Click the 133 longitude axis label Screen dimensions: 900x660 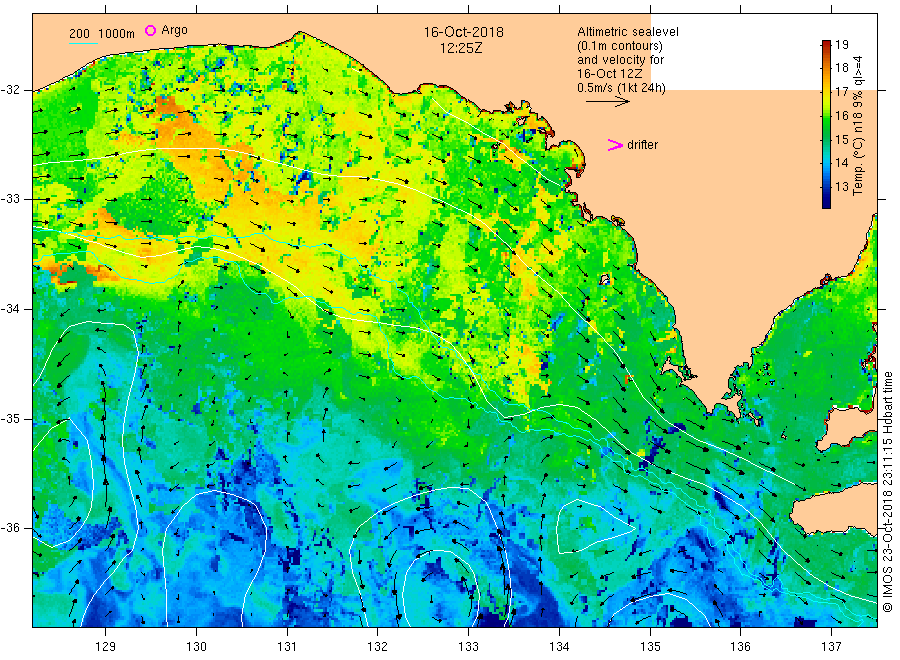468,646
